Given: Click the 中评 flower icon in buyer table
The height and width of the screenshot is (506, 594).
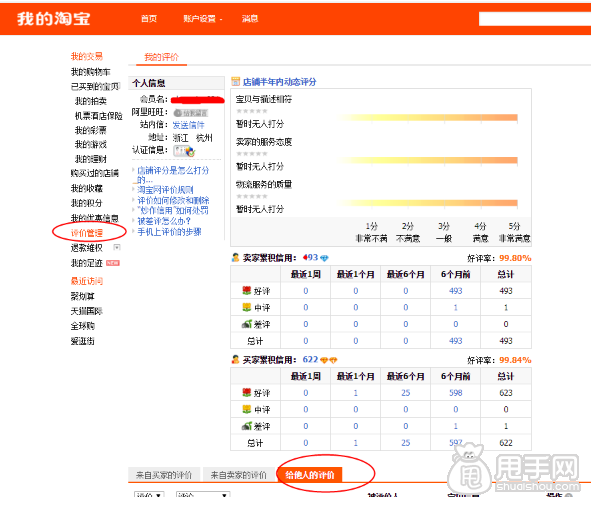Looking at the screenshot, I should pyautogui.click(x=247, y=409).
